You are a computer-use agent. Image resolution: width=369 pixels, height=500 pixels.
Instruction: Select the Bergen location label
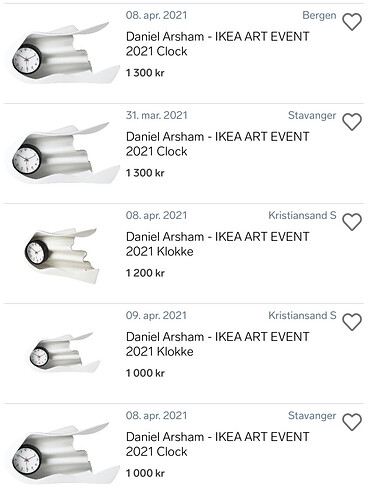[x=319, y=15]
